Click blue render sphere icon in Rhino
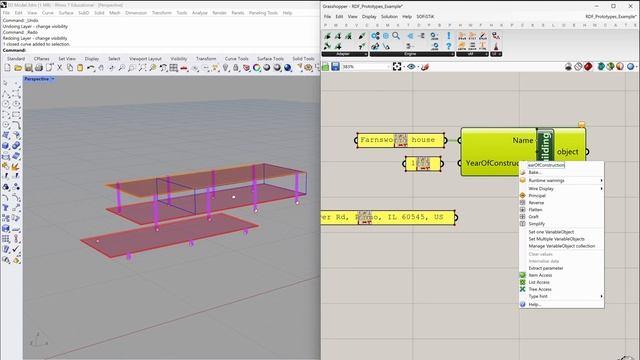Viewport: 640px width, 360px height. (x=288, y=68)
